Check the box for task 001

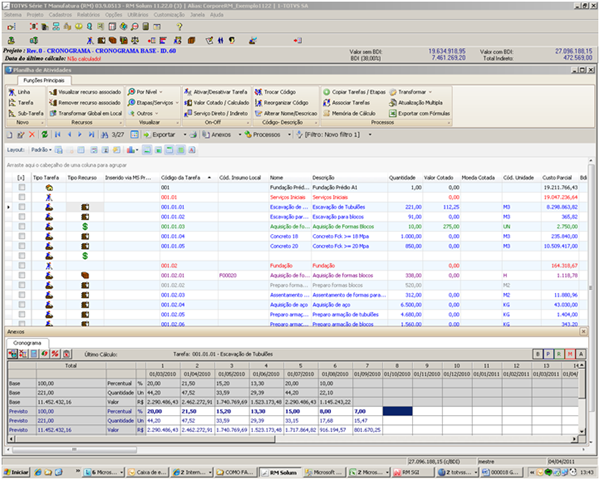click(x=20, y=186)
